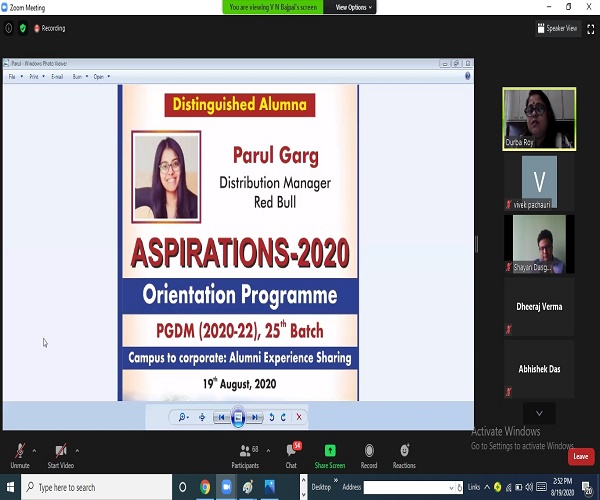Open notification center icon
The height and width of the screenshot is (500, 600).
point(587,487)
